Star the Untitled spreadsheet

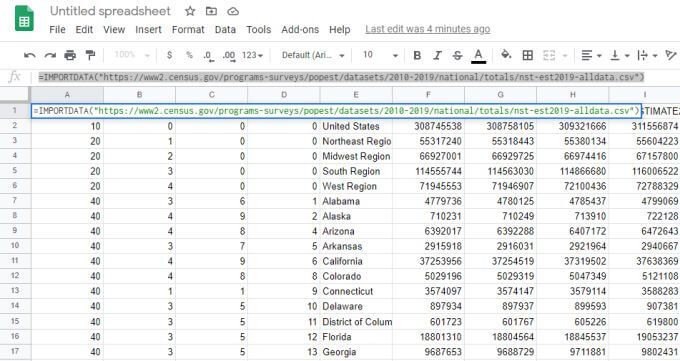[190, 11]
